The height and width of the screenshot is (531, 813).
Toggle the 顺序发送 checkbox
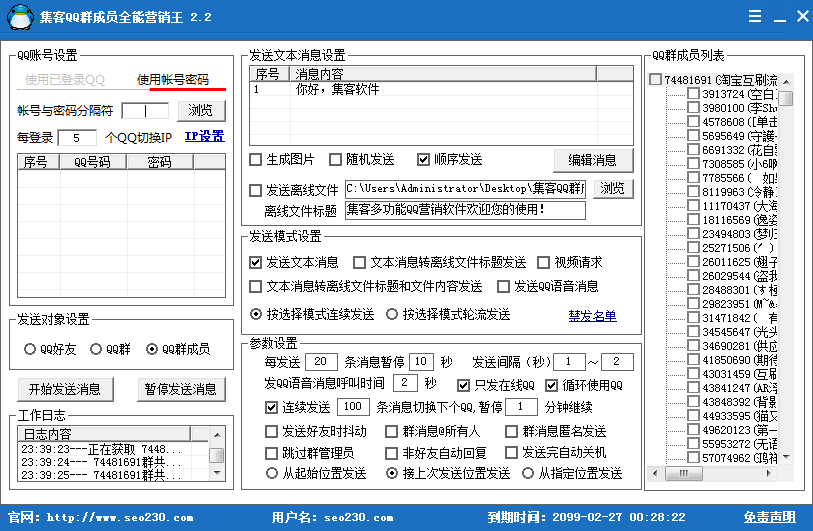pos(424,160)
